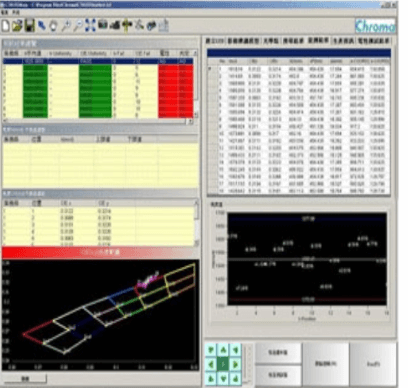Click the yellow crosshair move icon in the toolbar

(127, 26)
